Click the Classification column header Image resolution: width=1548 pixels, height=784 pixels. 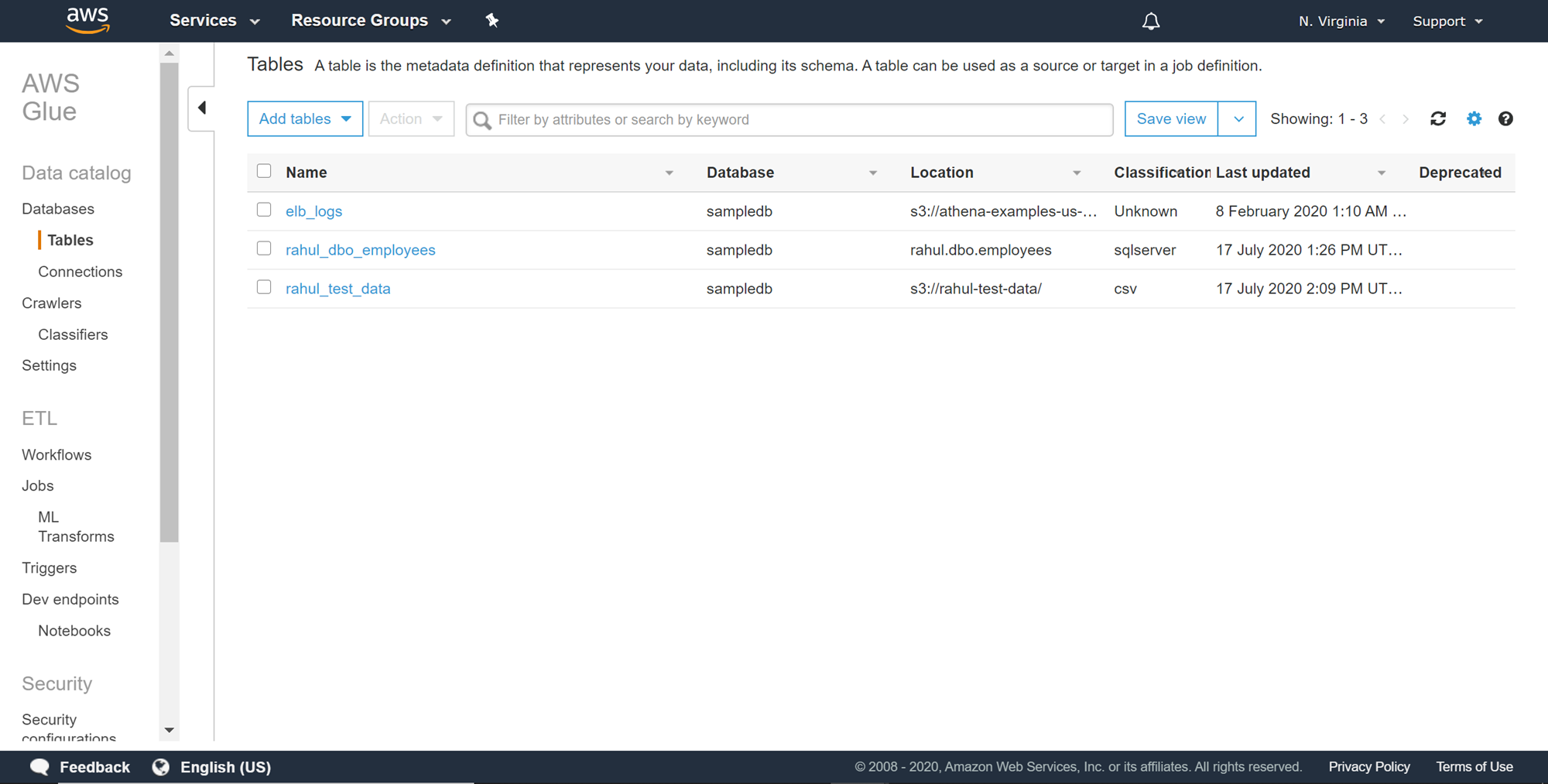coord(1162,173)
